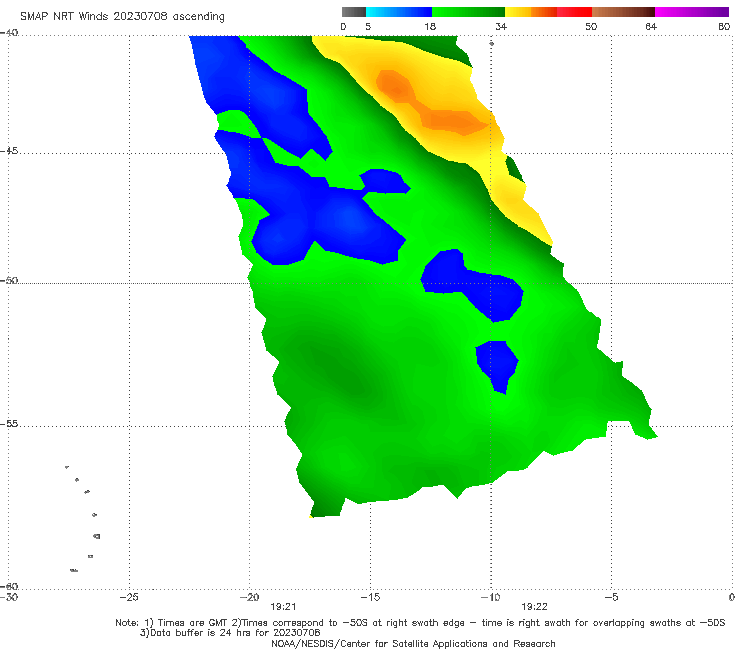Viewport: 740px width, 650px height.
Task: Click the longitude label '-20'
Action: (x=249, y=597)
